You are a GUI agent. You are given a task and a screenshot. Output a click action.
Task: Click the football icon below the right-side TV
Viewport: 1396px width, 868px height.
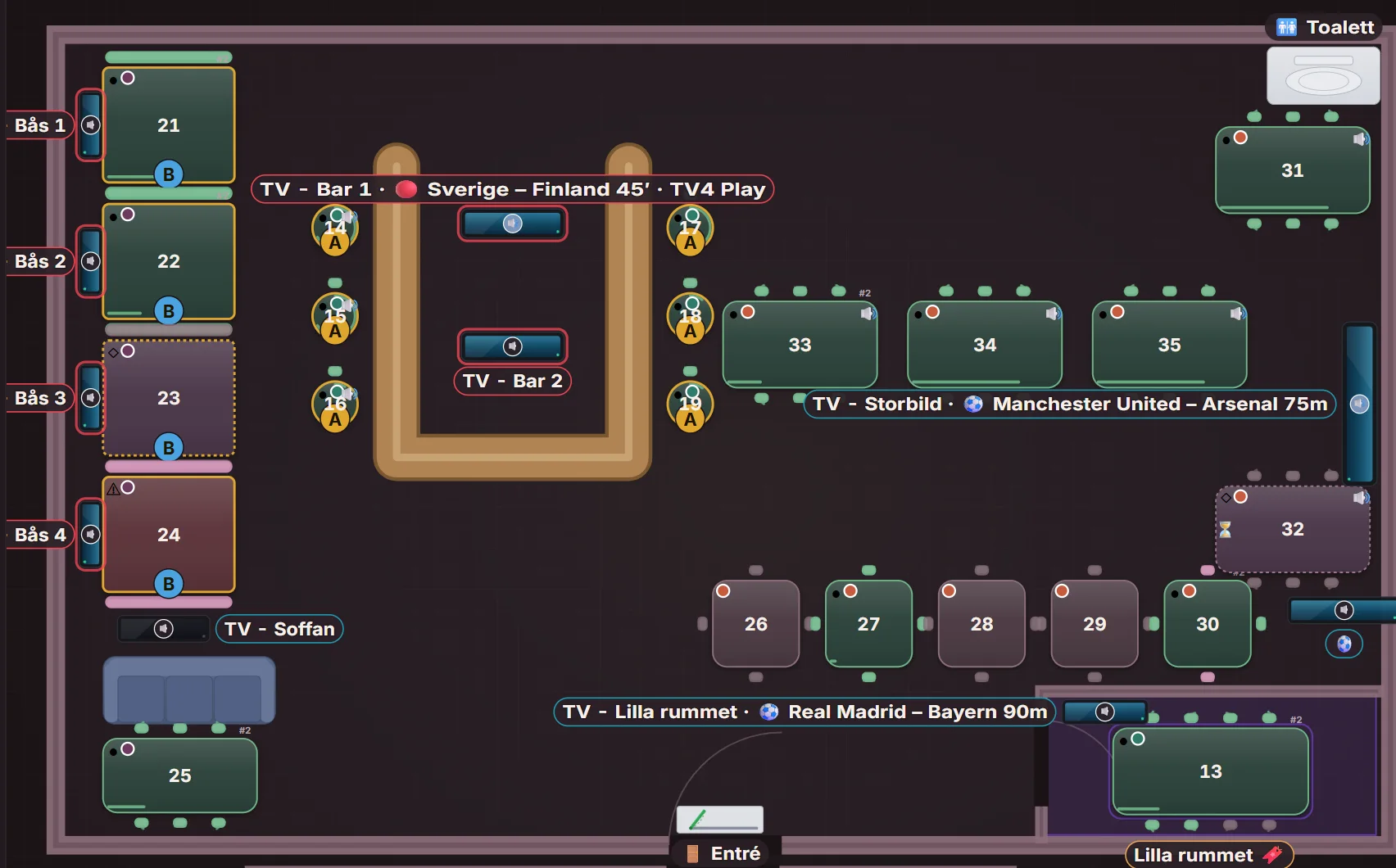click(x=1344, y=644)
